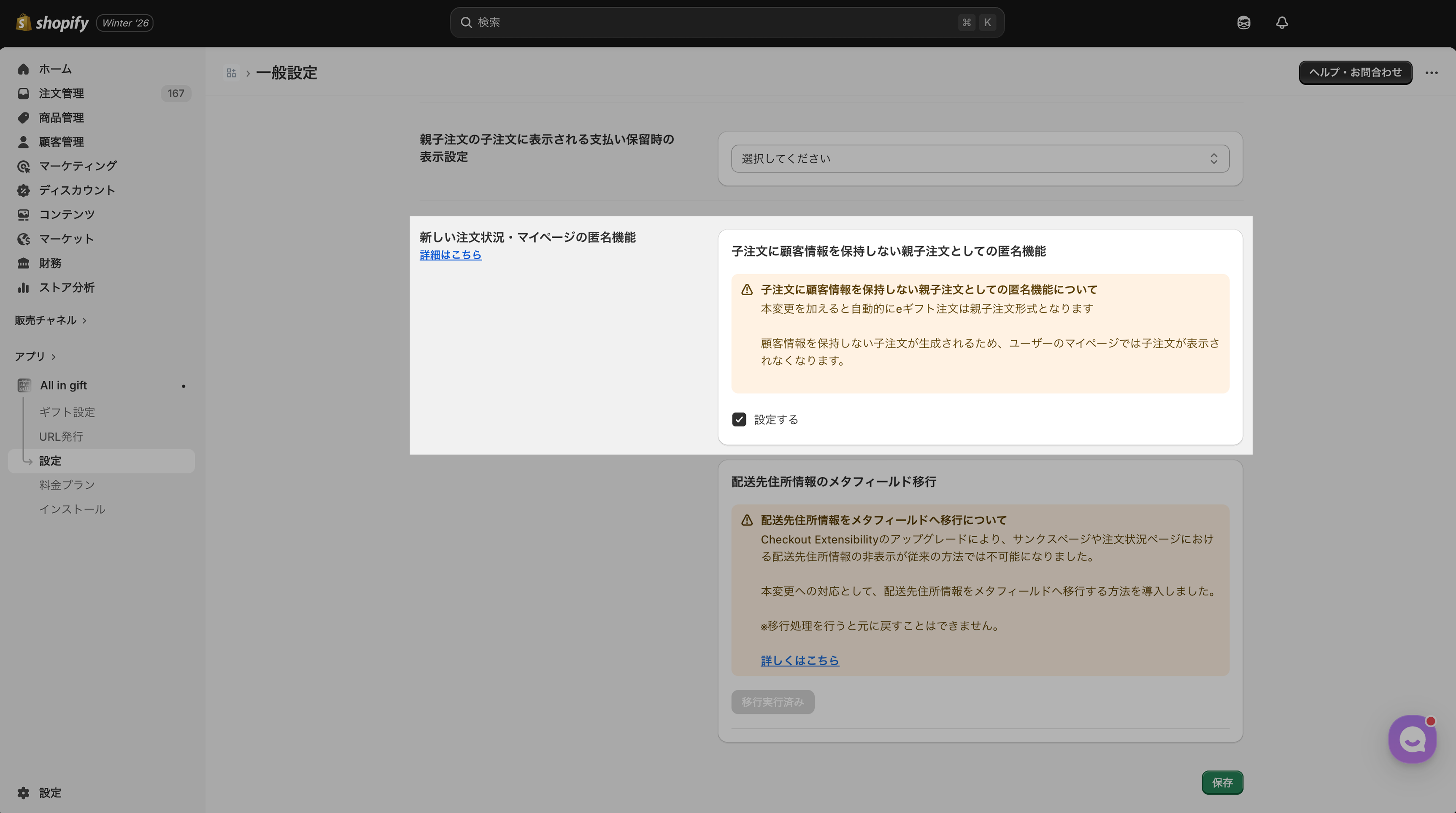Screen dimensions: 1456x813
Task: Click the purple chat support bubble
Action: tap(1412, 739)
